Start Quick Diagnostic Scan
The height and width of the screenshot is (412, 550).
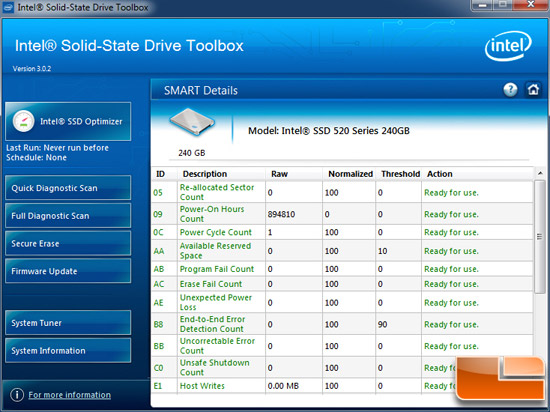click(x=68, y=188)
